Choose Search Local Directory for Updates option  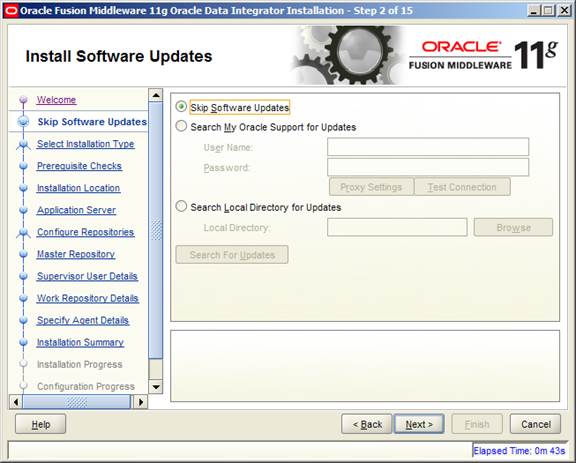[x=181, y=207]
